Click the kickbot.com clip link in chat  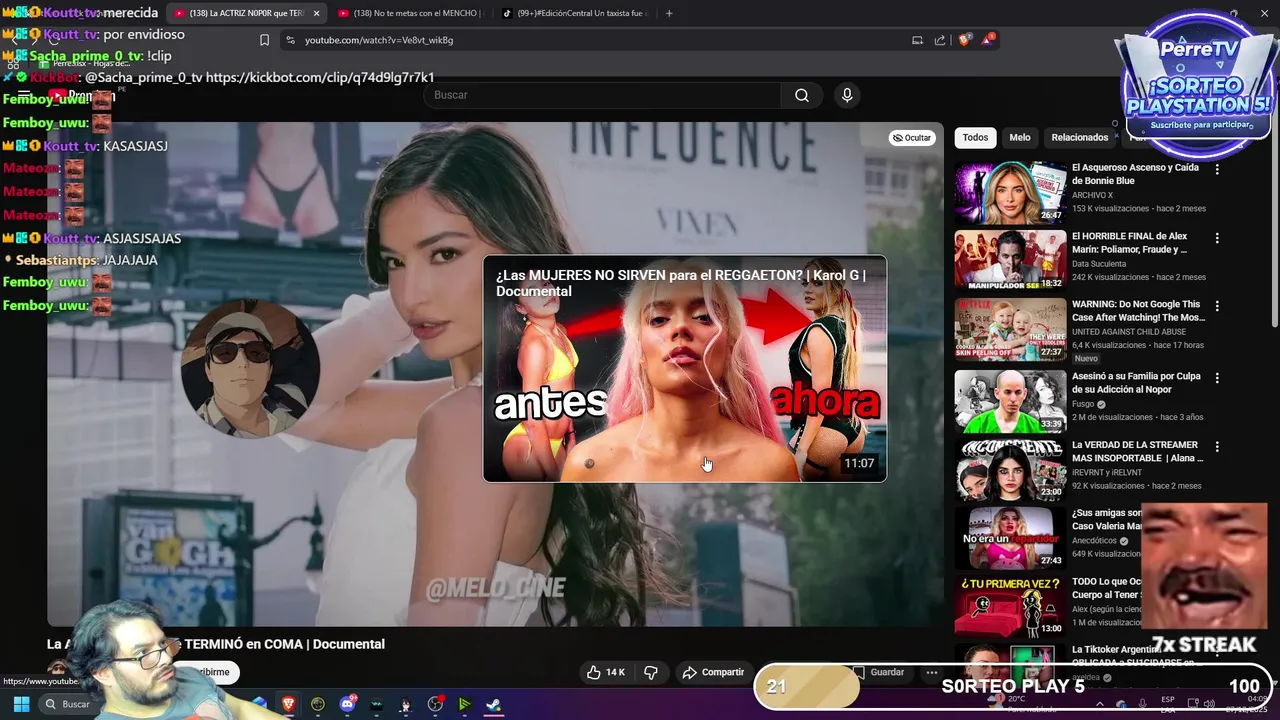tap(320, 77)
